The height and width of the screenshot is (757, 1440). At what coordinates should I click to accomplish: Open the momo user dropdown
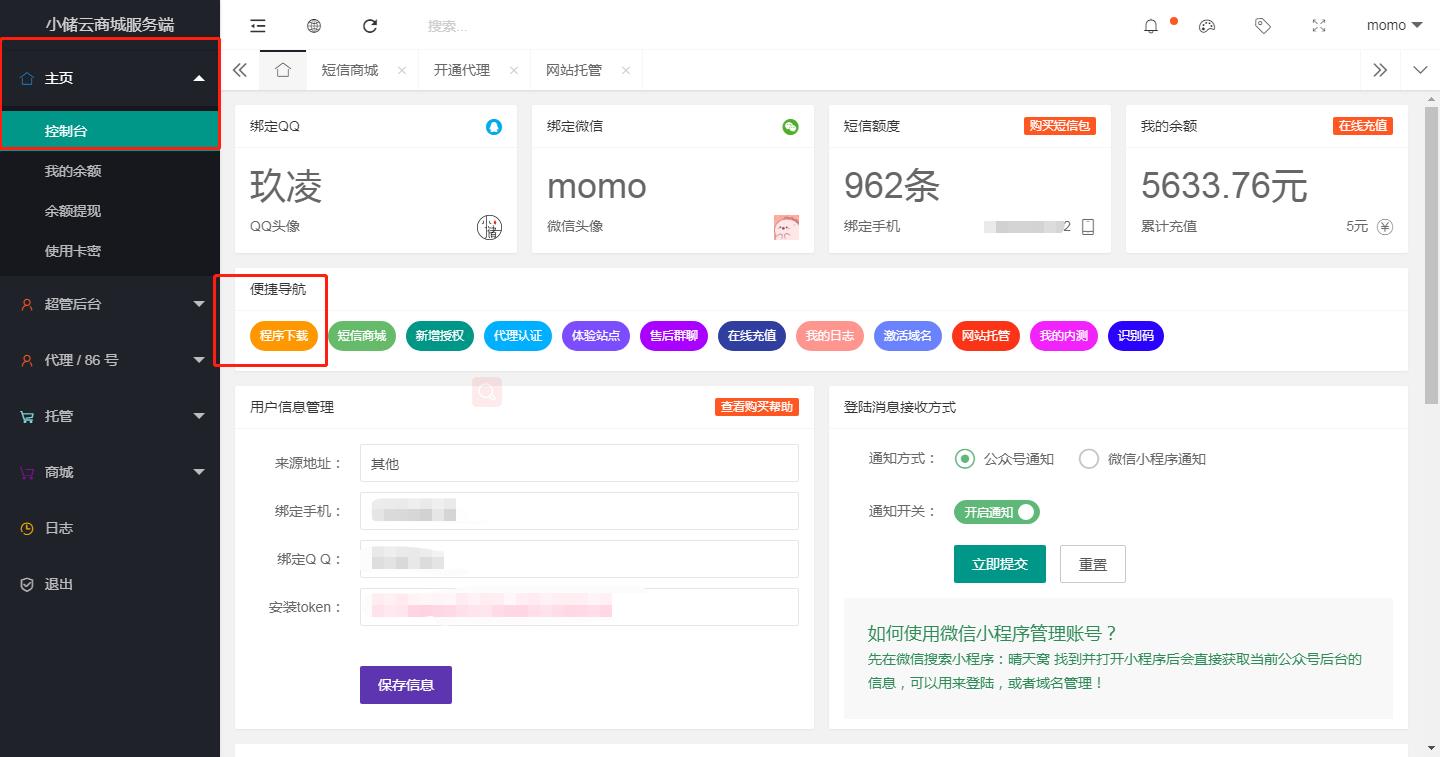click(x=1394, y=26)
